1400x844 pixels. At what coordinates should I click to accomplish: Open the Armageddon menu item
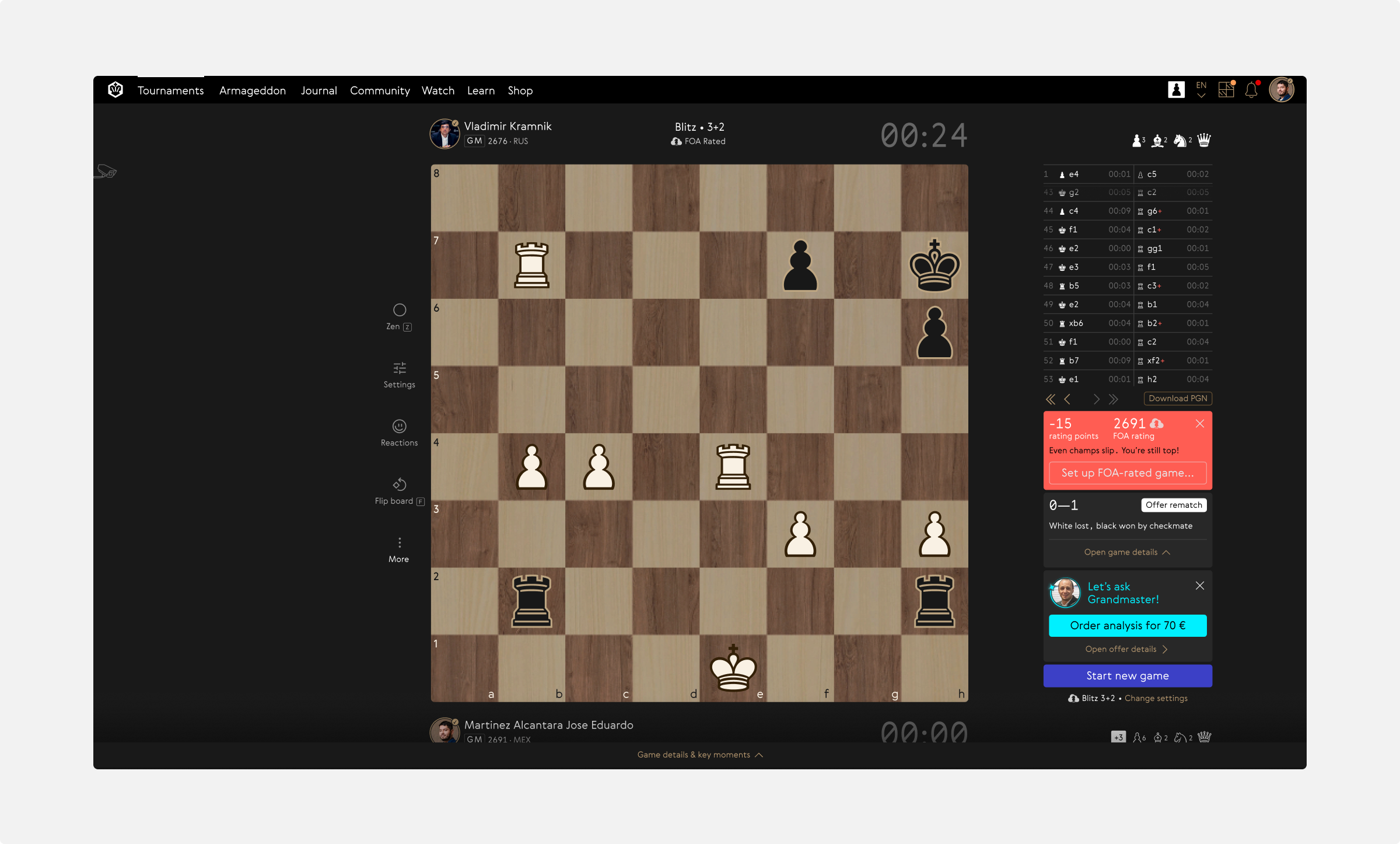coord(253,90)
